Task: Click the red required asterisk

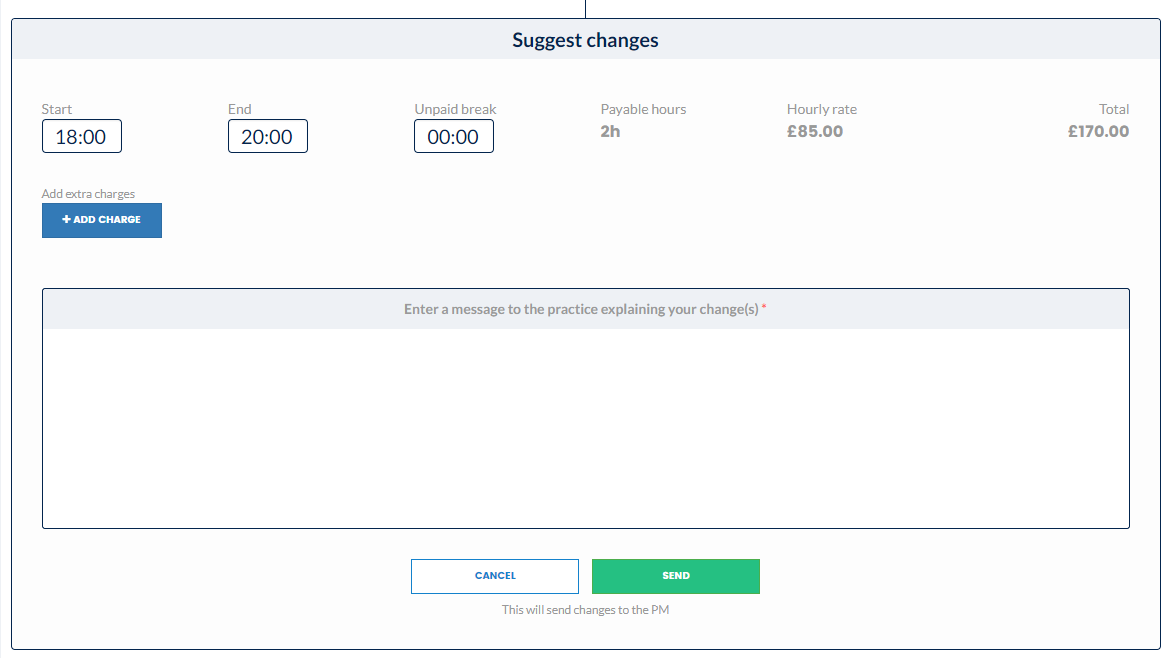Action: point(764,307)
